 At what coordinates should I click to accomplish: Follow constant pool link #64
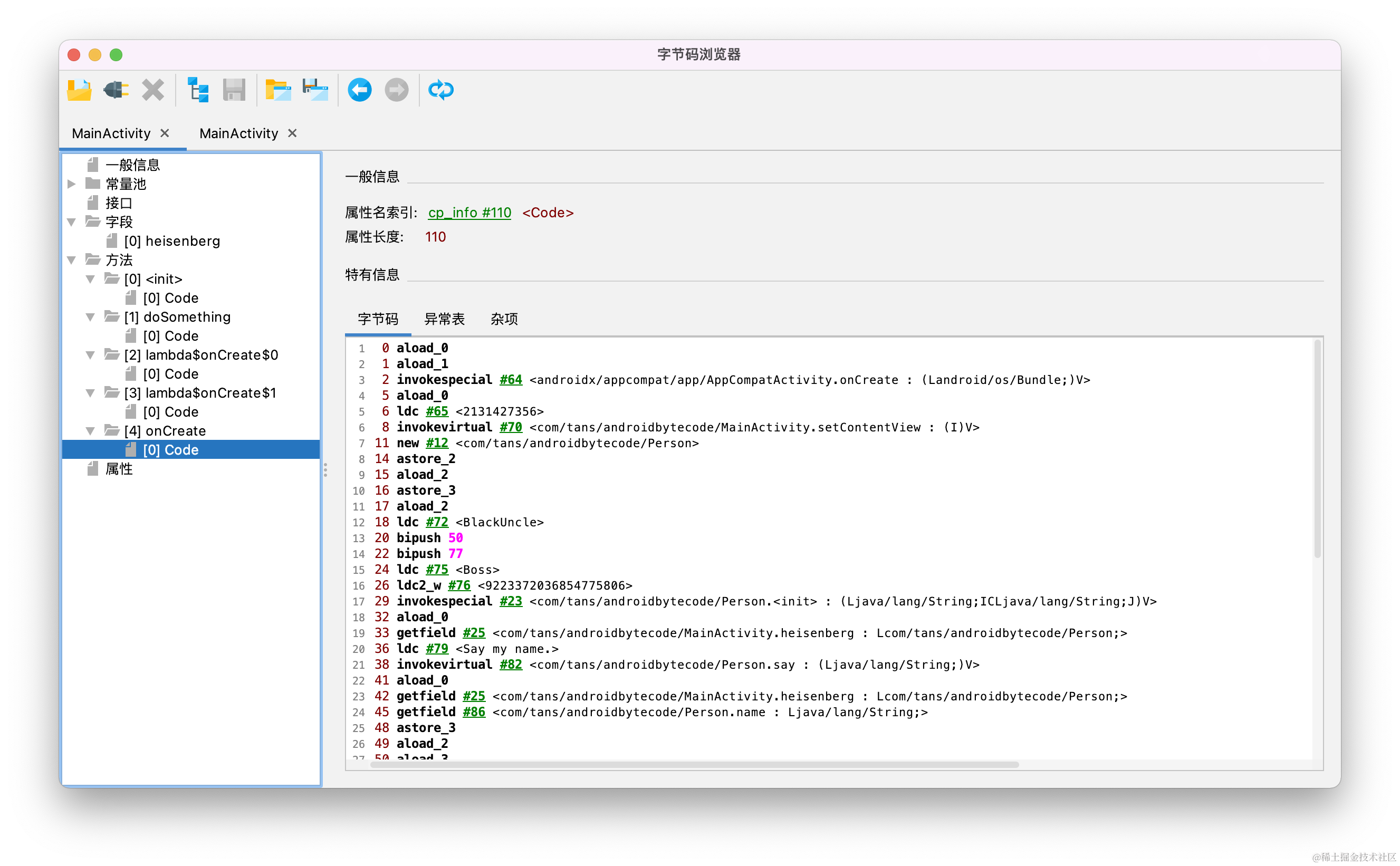[511, 380]
